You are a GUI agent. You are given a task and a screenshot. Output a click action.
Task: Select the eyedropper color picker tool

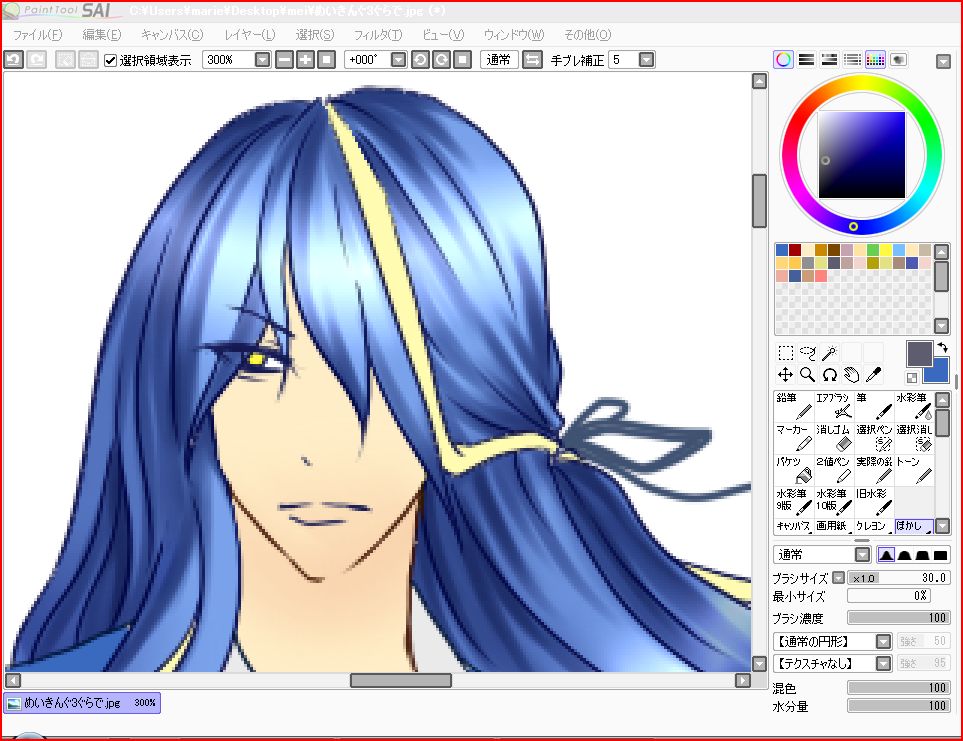873,374
